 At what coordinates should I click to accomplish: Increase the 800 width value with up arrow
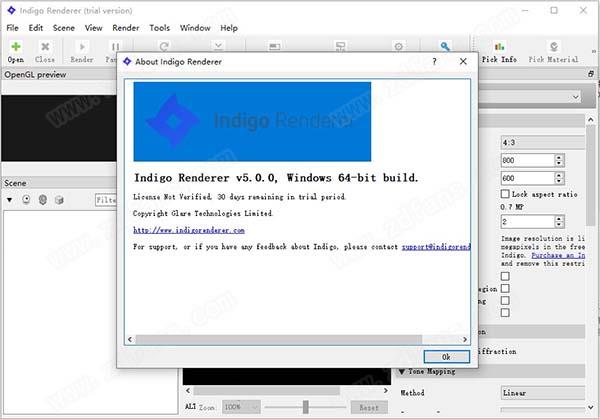point(559,157)
